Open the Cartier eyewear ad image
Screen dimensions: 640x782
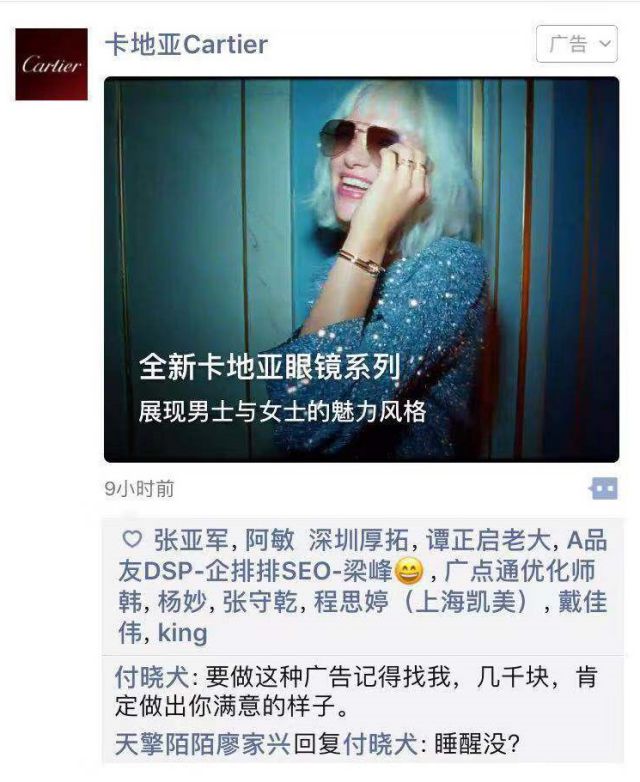click(x=362, y=269)
